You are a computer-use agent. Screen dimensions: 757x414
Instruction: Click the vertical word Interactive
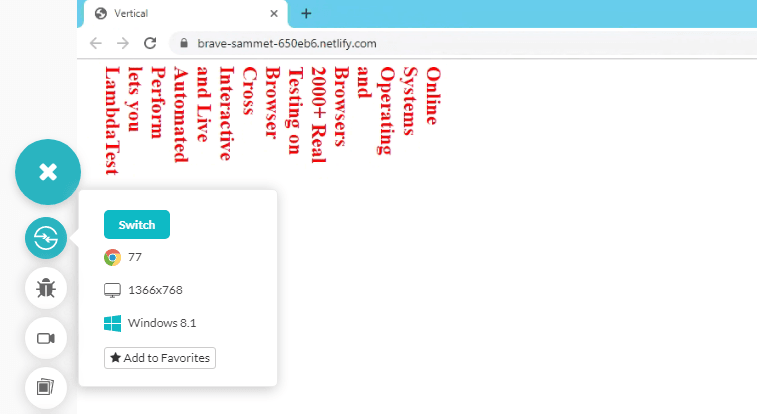(x=226, y=113)
